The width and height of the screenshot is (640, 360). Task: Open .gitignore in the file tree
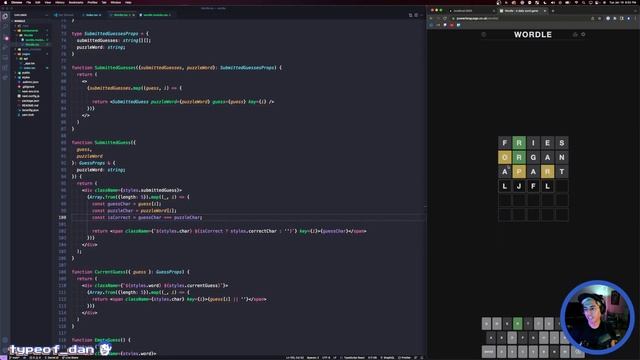(28, 87)
